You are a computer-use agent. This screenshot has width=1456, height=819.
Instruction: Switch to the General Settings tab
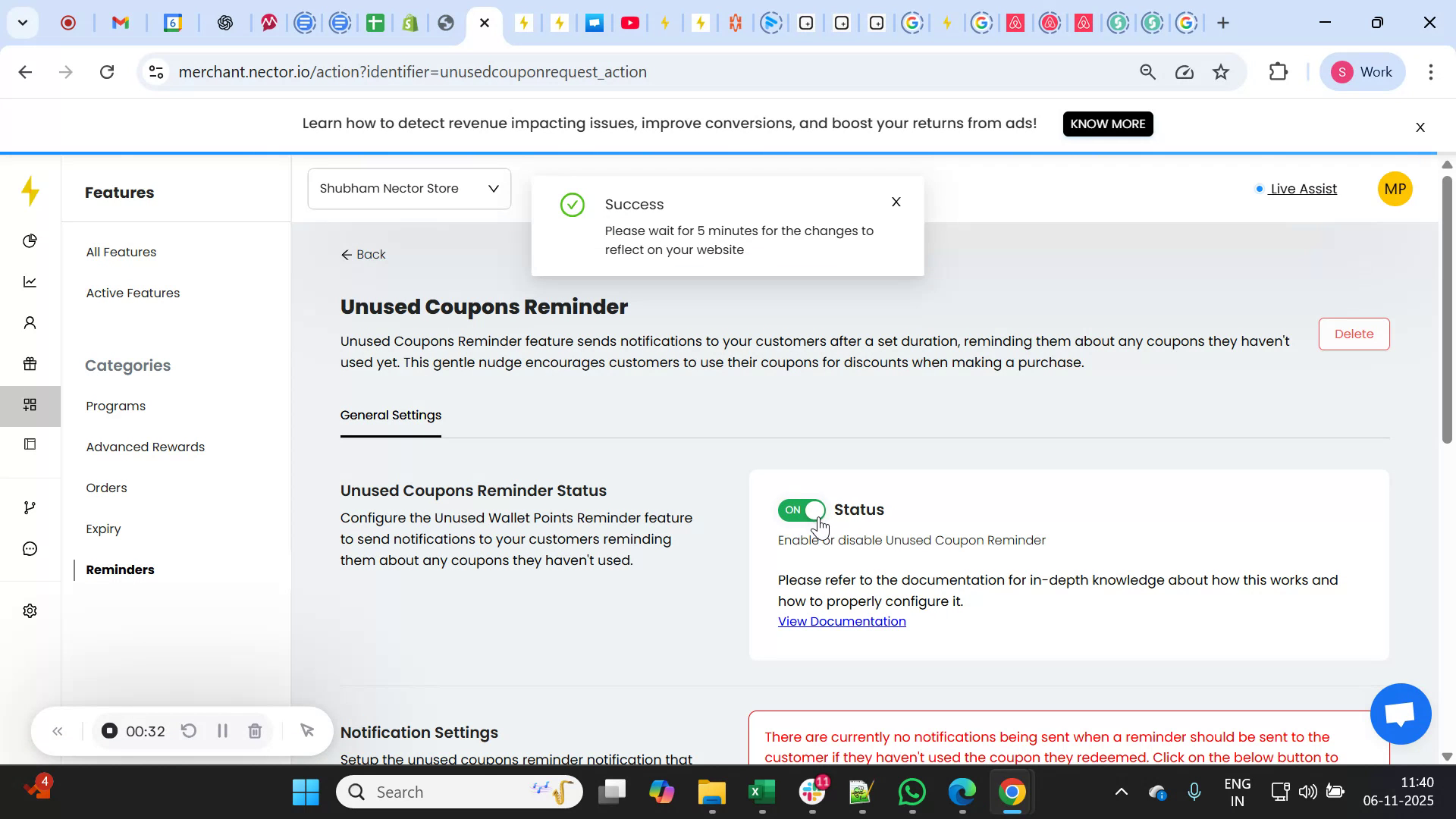click(391, 415)
